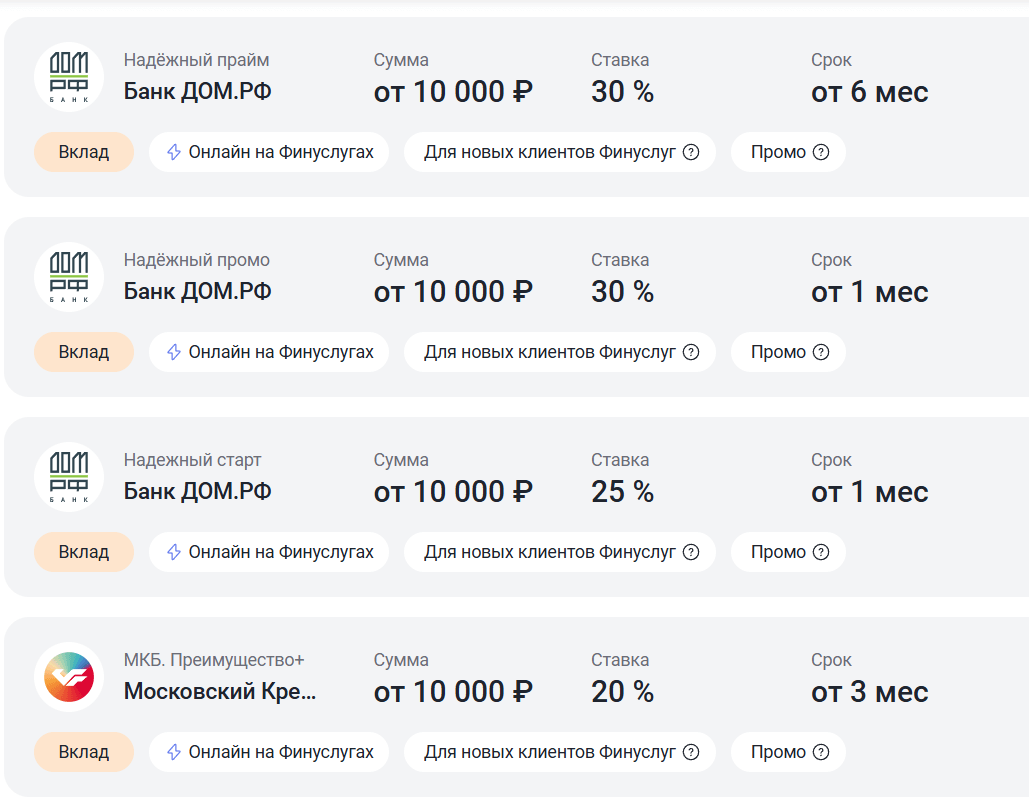Open the МКБ. Преимущество+ deposit title

click(214, 660)
